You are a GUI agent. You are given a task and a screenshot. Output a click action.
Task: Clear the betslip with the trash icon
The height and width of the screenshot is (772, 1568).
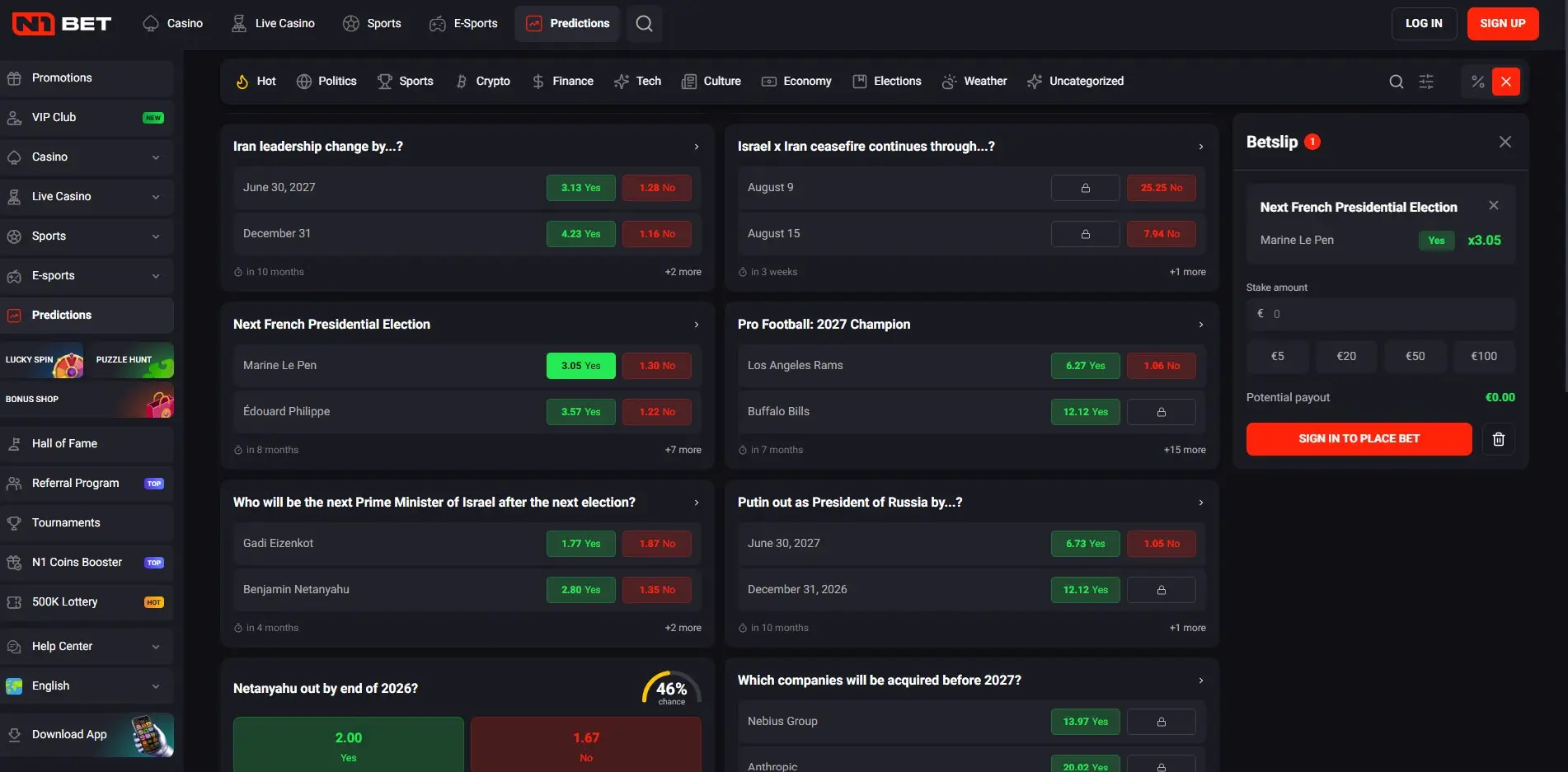coord(1499,439)
